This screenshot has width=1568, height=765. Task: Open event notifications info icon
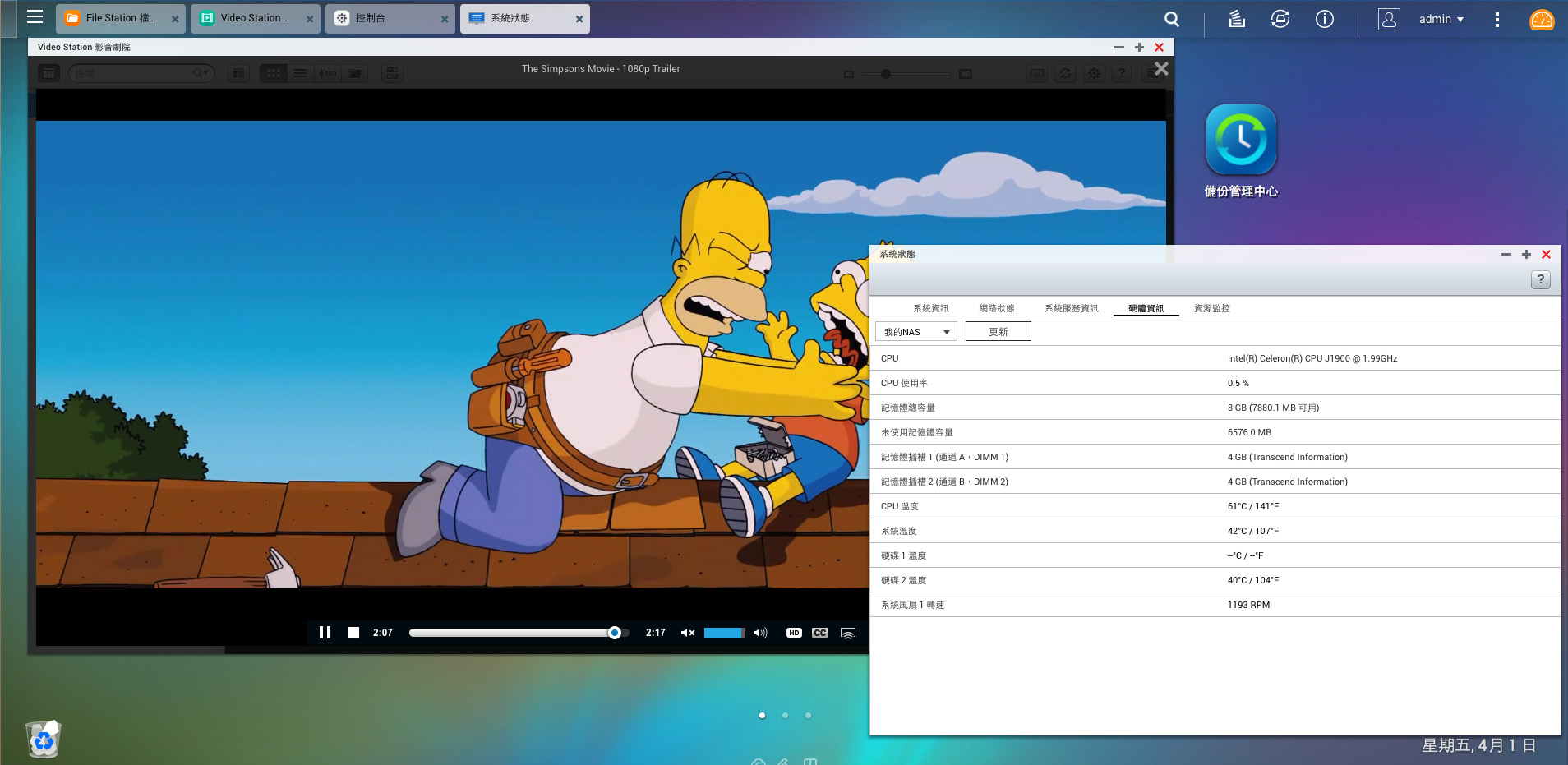tap(1325, 19)
